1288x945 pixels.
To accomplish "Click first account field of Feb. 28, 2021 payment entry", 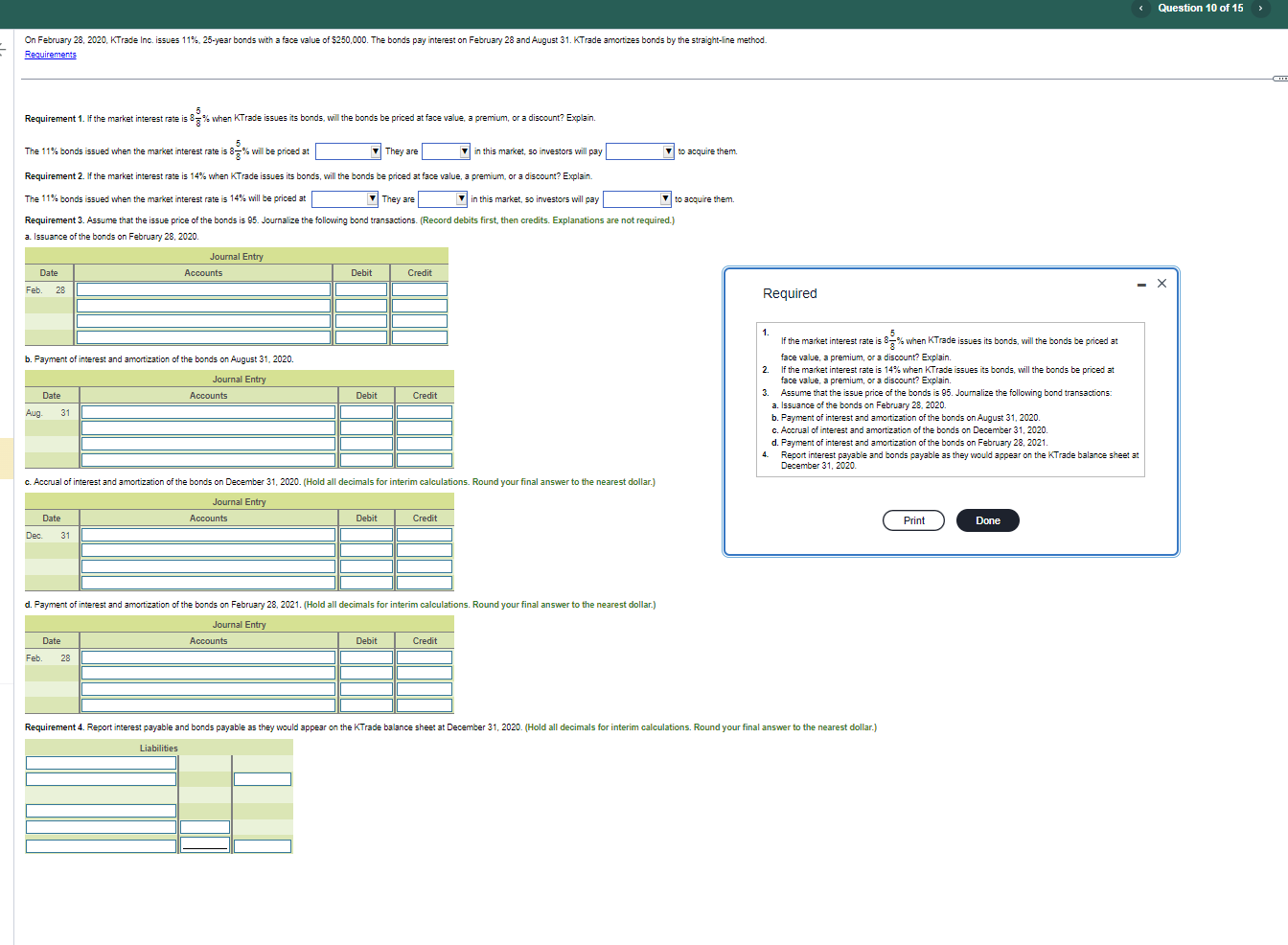I will point(208,657).
